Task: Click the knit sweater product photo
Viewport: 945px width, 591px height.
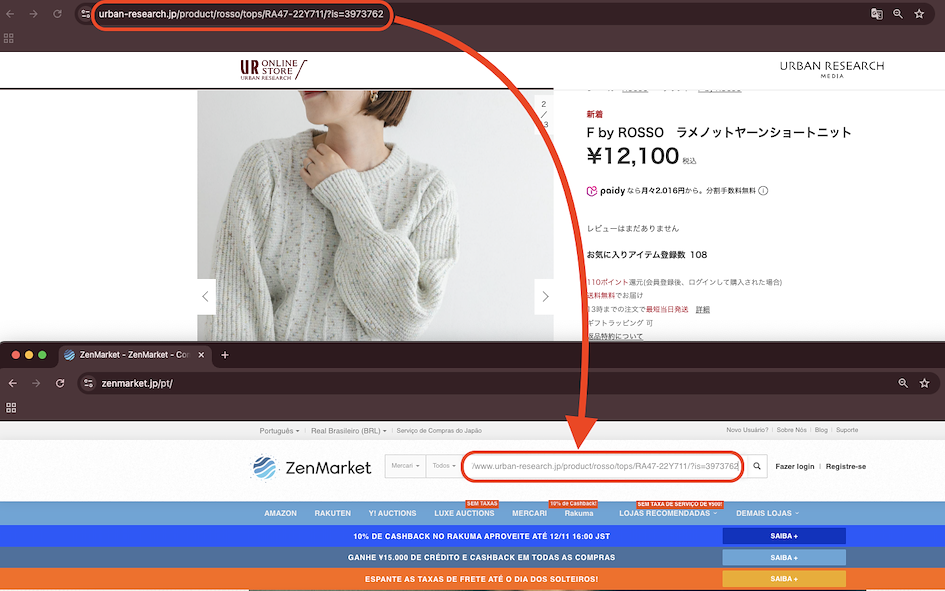Action: [375, 216]
